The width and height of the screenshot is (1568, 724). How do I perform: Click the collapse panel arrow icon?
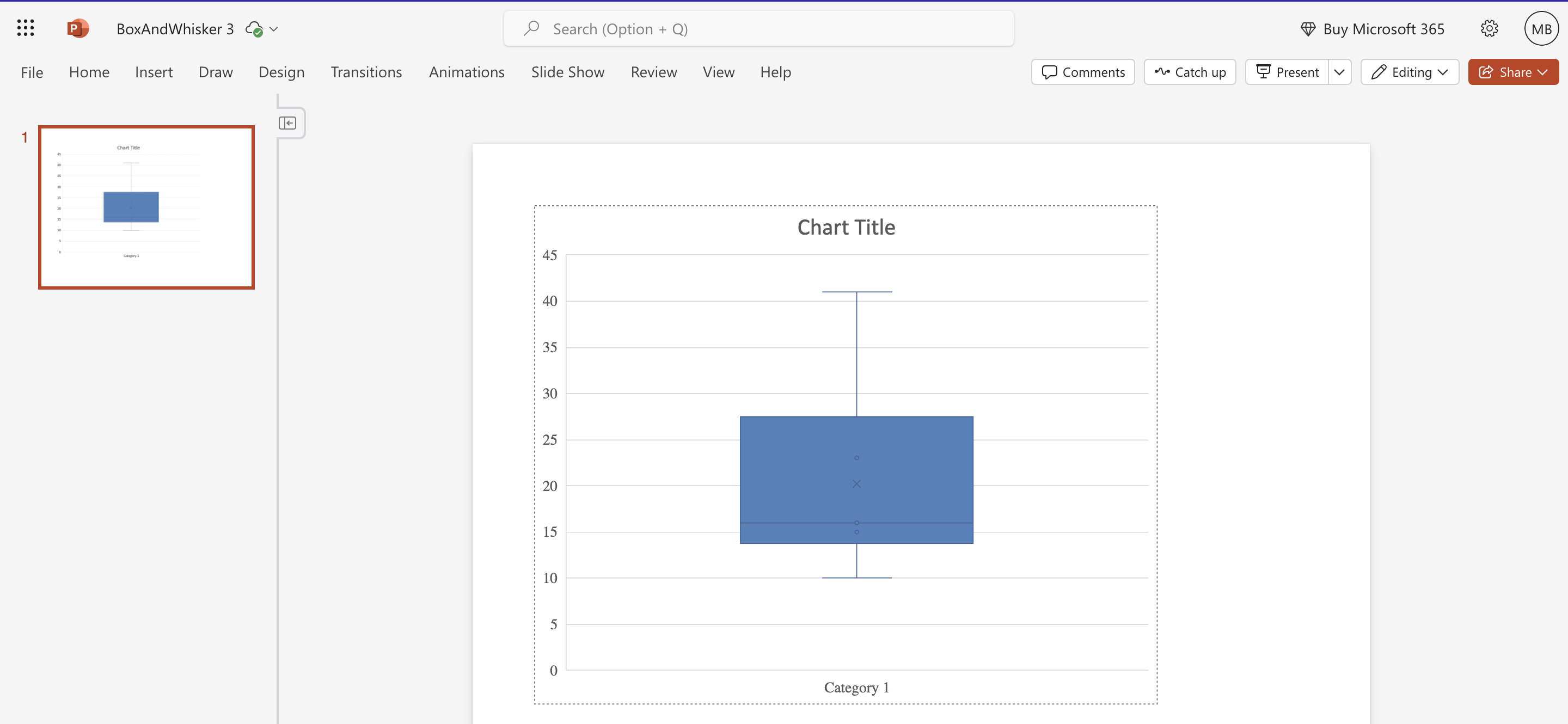290,122
